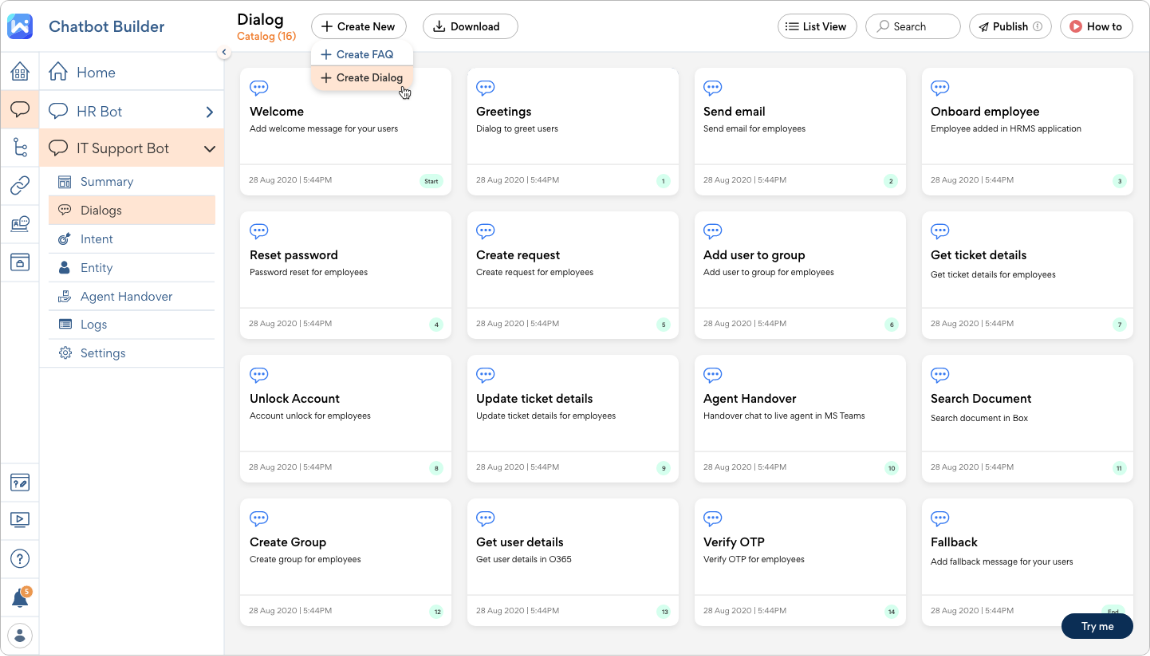Click the Agent Handover card chat icon
This screenshot has width=1150, height=656.
pos(713,375)
